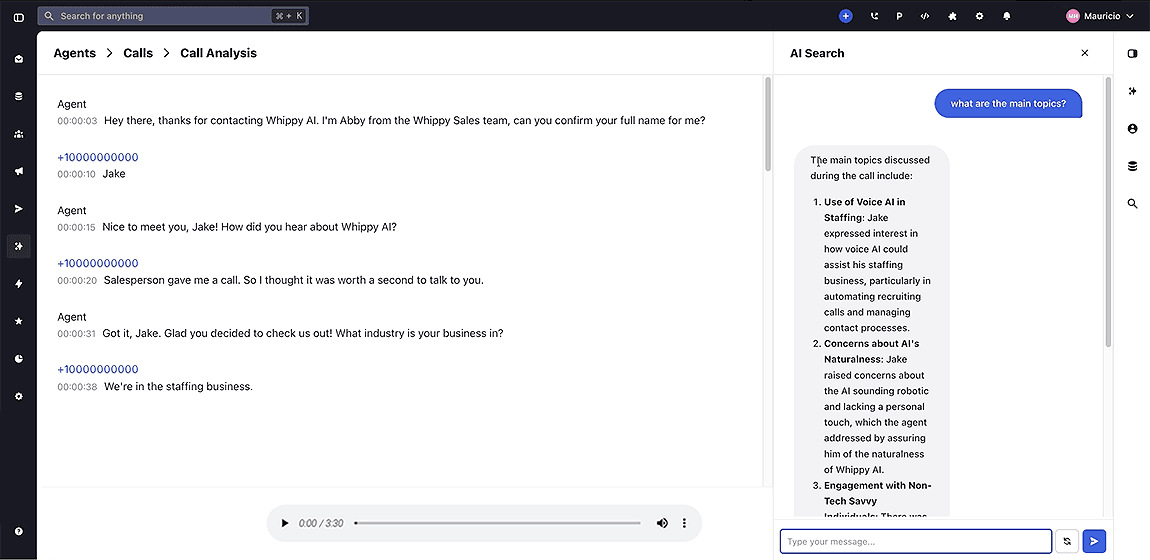Open the star icon in left sidebar
Screen dimensions: 1150x560
[x=18, y=321]
